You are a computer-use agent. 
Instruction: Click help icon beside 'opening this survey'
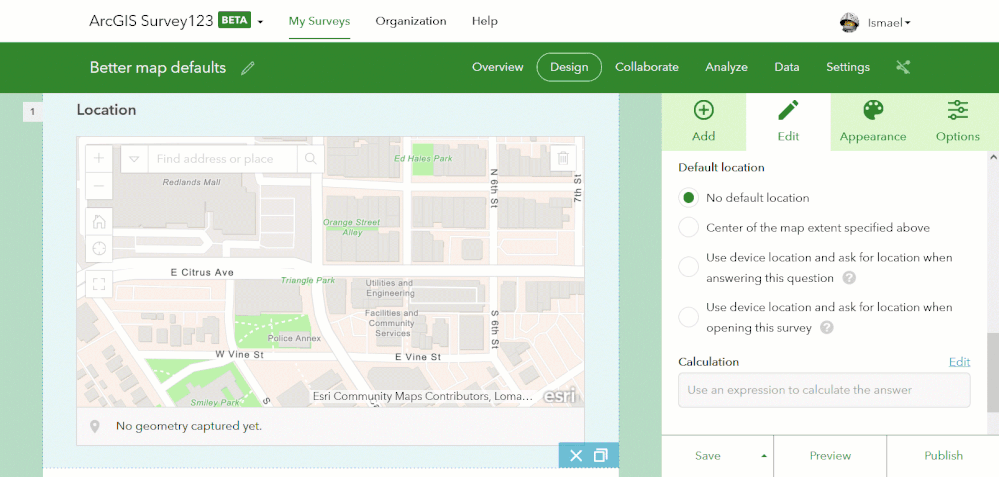[x=826, y=328]
